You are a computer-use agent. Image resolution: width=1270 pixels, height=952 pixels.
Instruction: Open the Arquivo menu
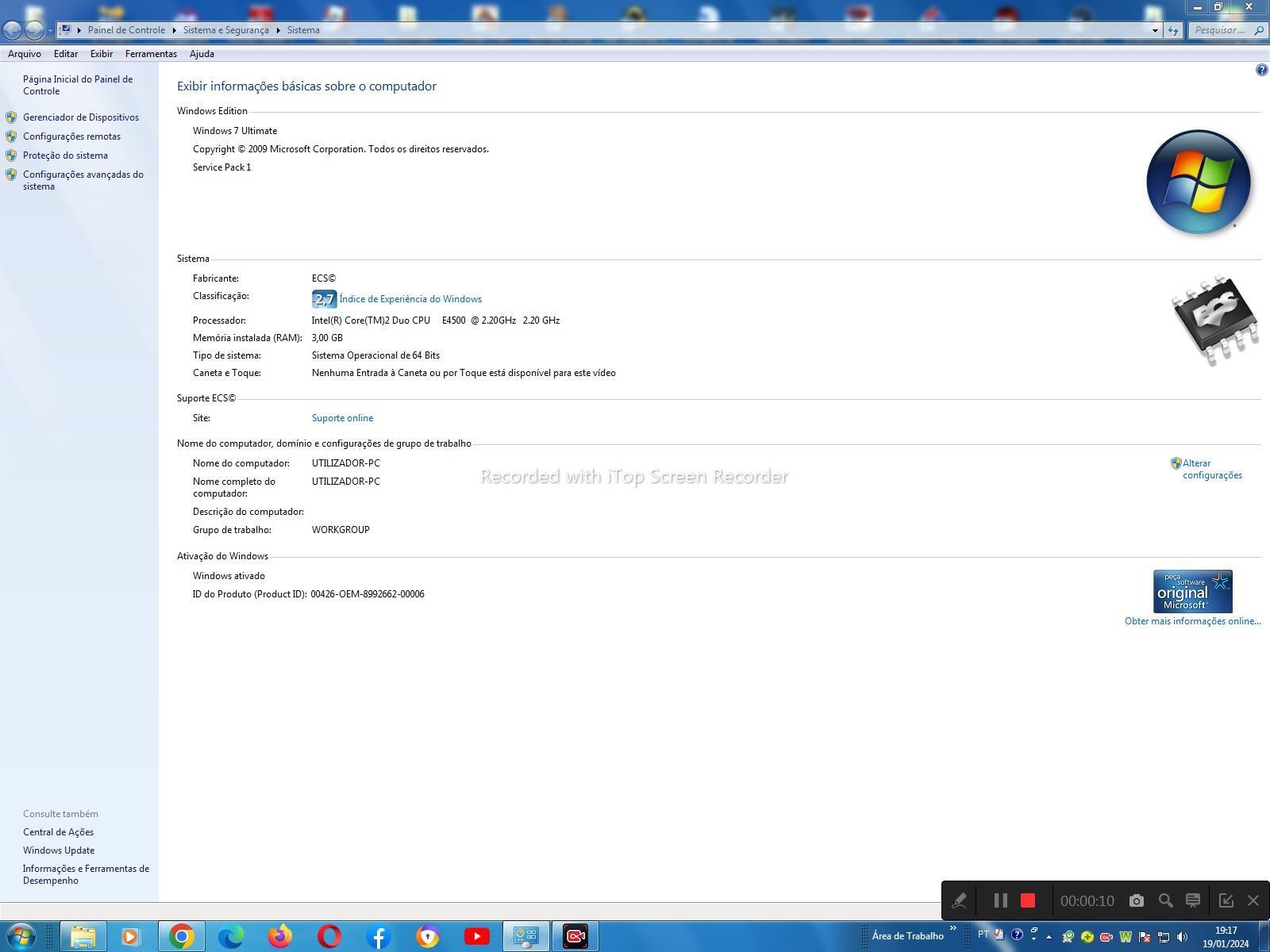click(x=25, y=54)
